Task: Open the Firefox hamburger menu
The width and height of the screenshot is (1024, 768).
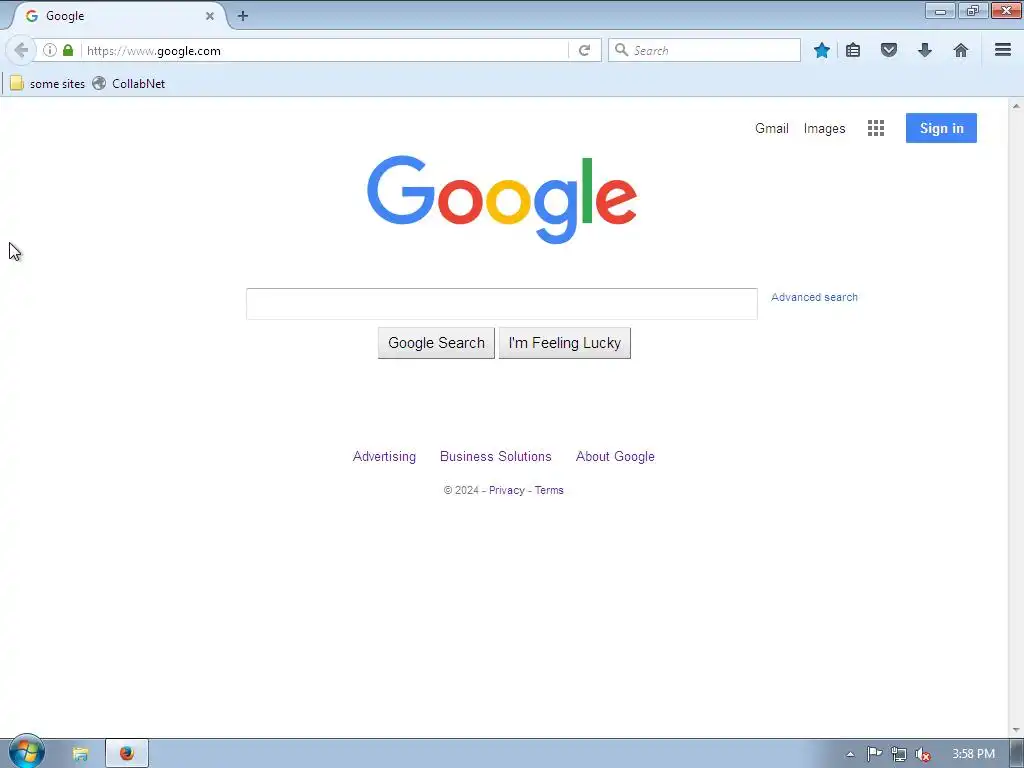Action: click(1003, 50)
